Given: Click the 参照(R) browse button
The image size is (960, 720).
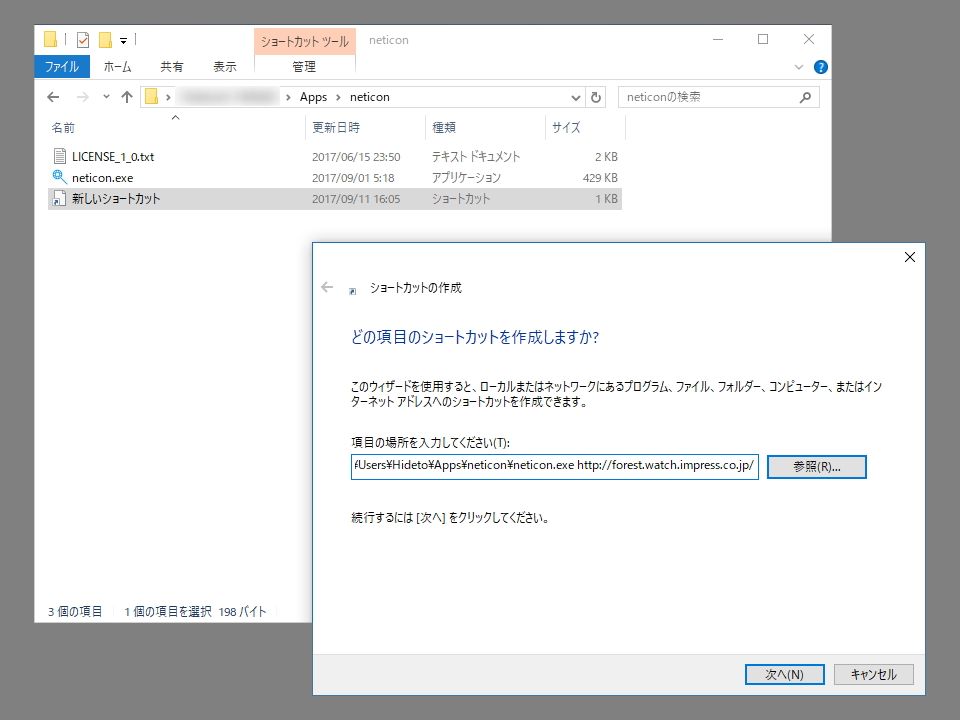Looking at the screenshot, I should (816, 466).
